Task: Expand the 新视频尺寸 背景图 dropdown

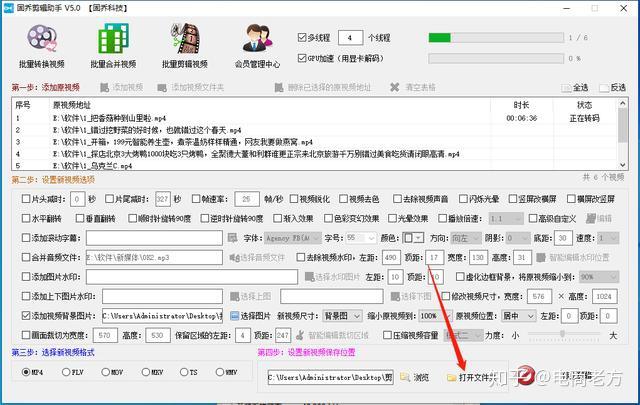Action: [x=342, y=316]
